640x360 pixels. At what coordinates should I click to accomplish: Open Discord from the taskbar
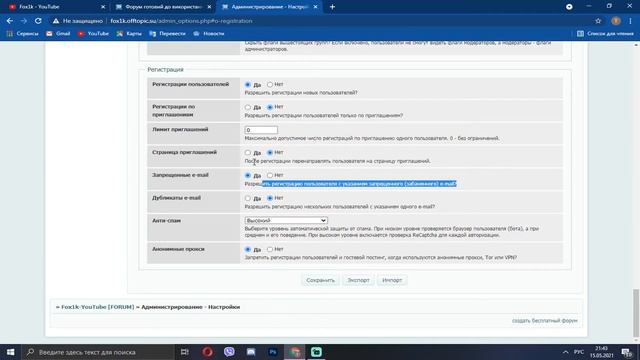[x=251, y=352]
